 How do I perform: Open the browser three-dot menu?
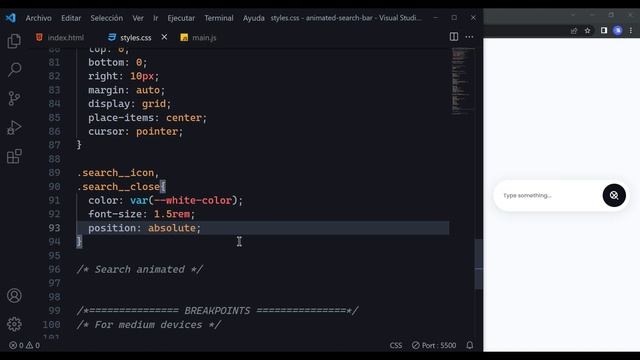click(631, 31)
